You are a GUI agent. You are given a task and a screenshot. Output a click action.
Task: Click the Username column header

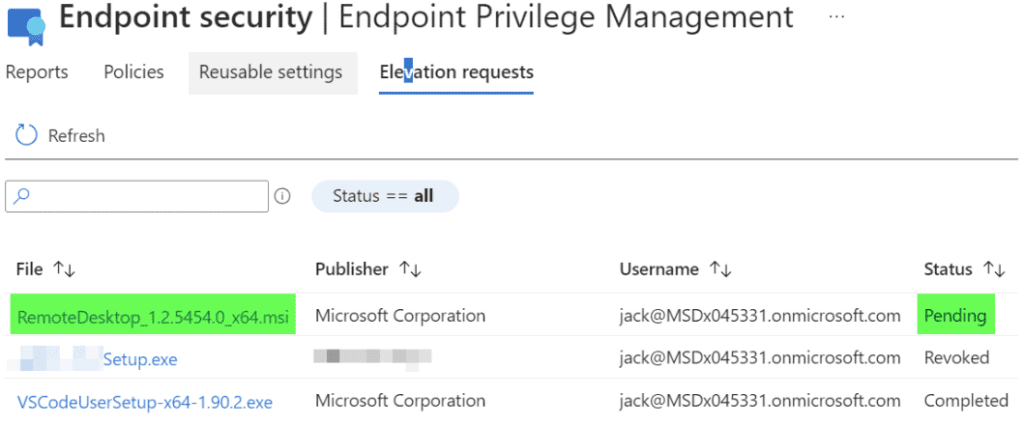click(659, 269)
